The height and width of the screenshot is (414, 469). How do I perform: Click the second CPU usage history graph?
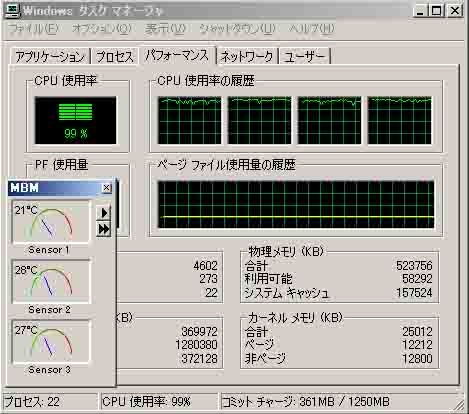tap(259, 120)
